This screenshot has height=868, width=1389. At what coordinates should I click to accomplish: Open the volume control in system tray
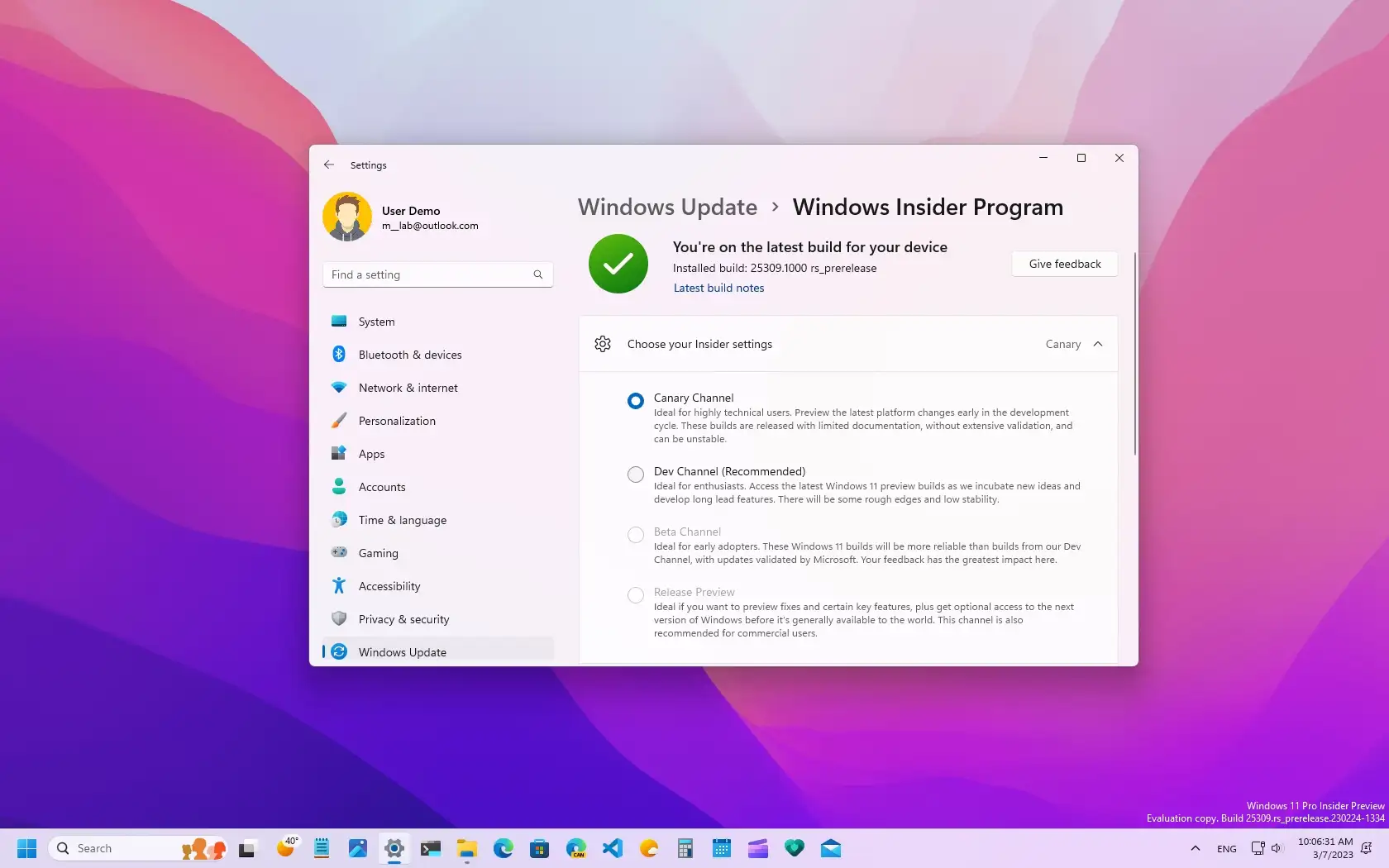coord(1277,848)
